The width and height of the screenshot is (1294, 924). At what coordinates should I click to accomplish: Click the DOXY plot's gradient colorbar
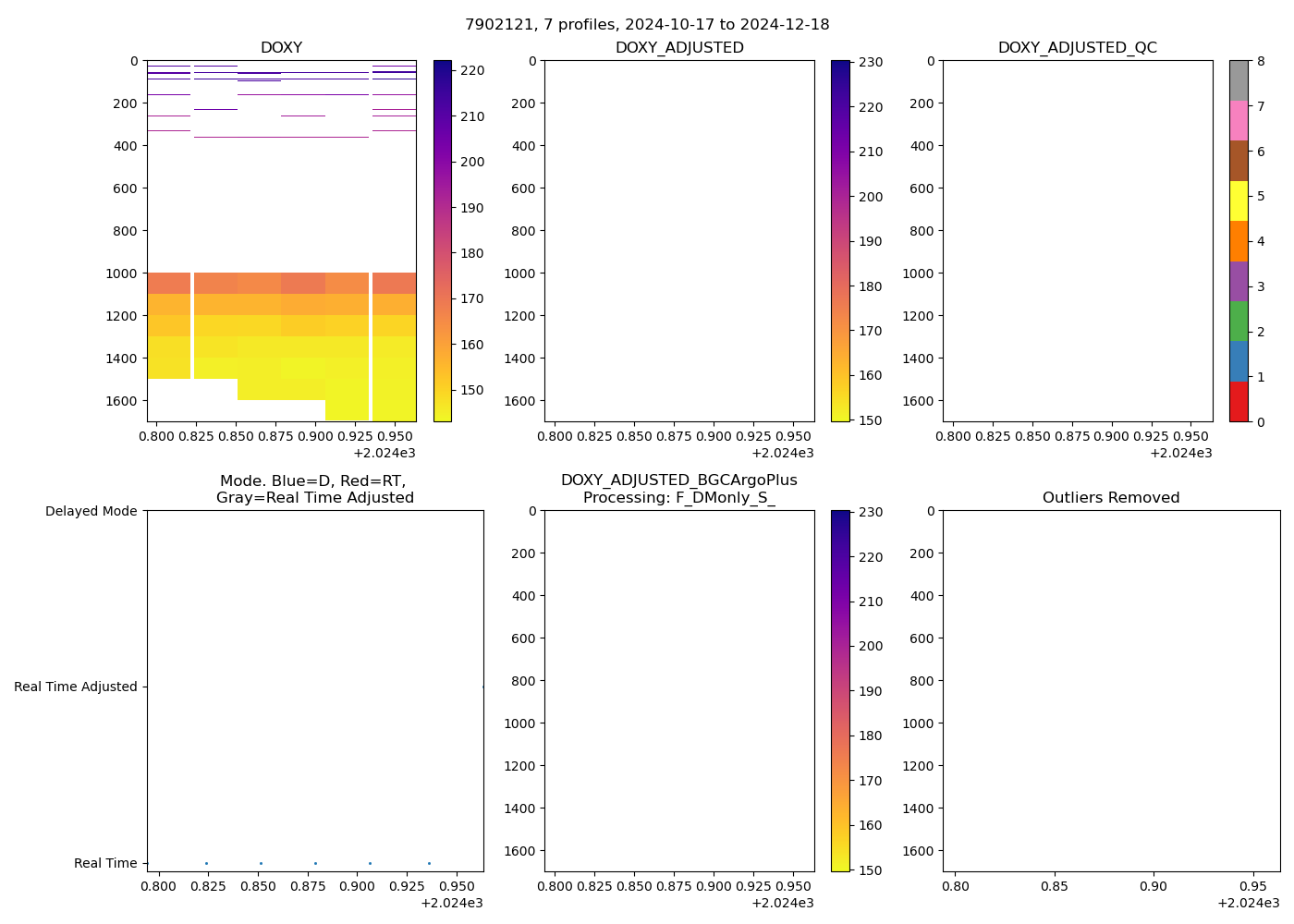click(443, 240)
